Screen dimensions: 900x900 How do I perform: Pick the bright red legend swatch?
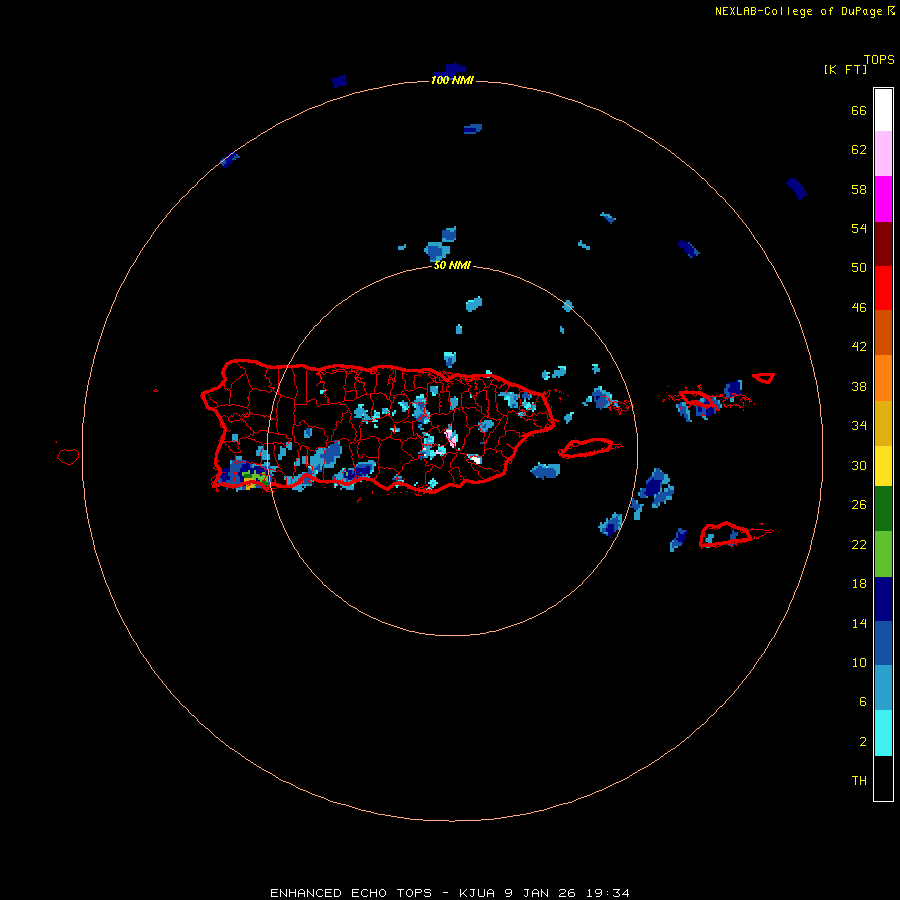[883, 288]
